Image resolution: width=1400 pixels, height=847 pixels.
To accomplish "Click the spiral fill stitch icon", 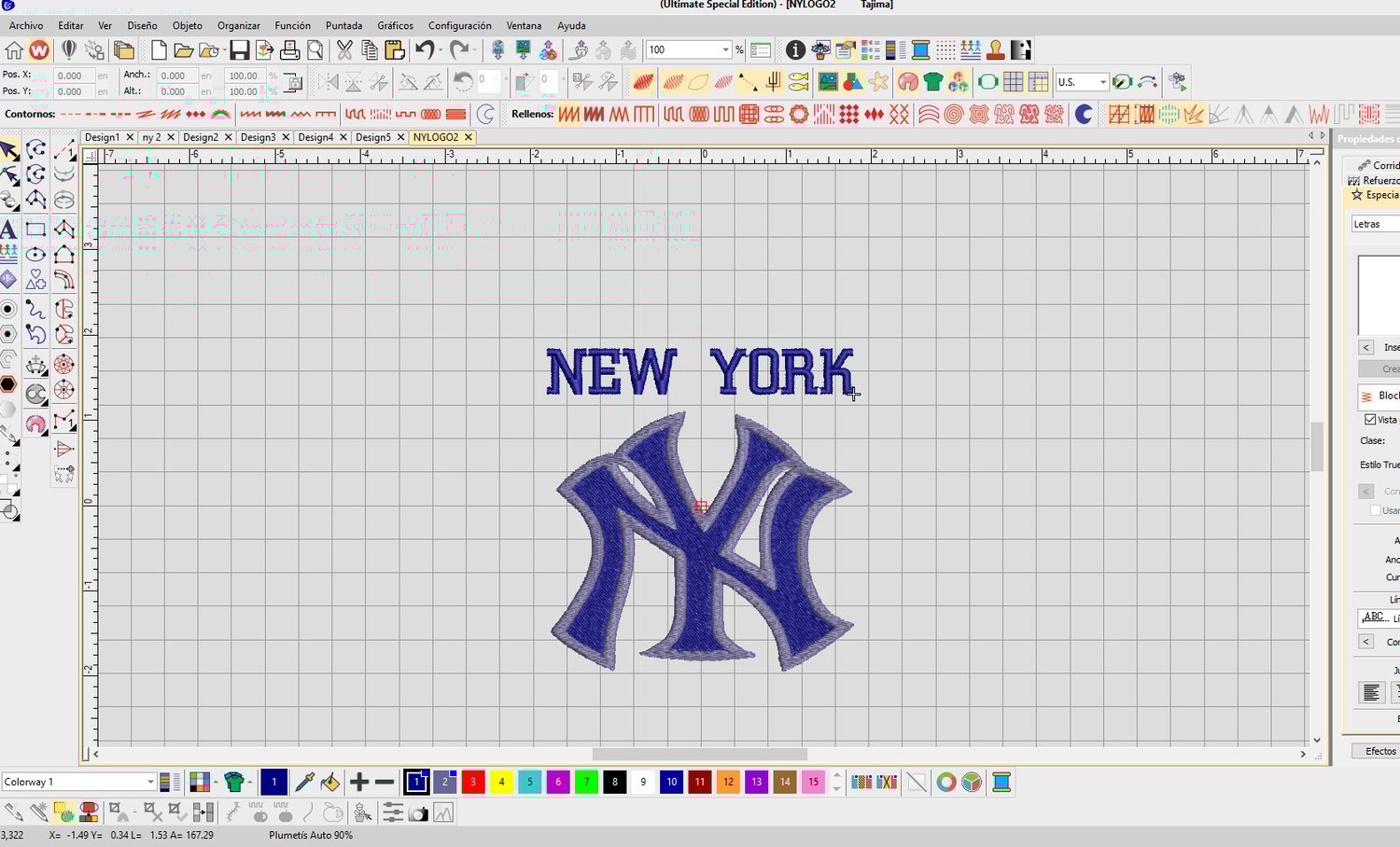I will click(953, 114).
